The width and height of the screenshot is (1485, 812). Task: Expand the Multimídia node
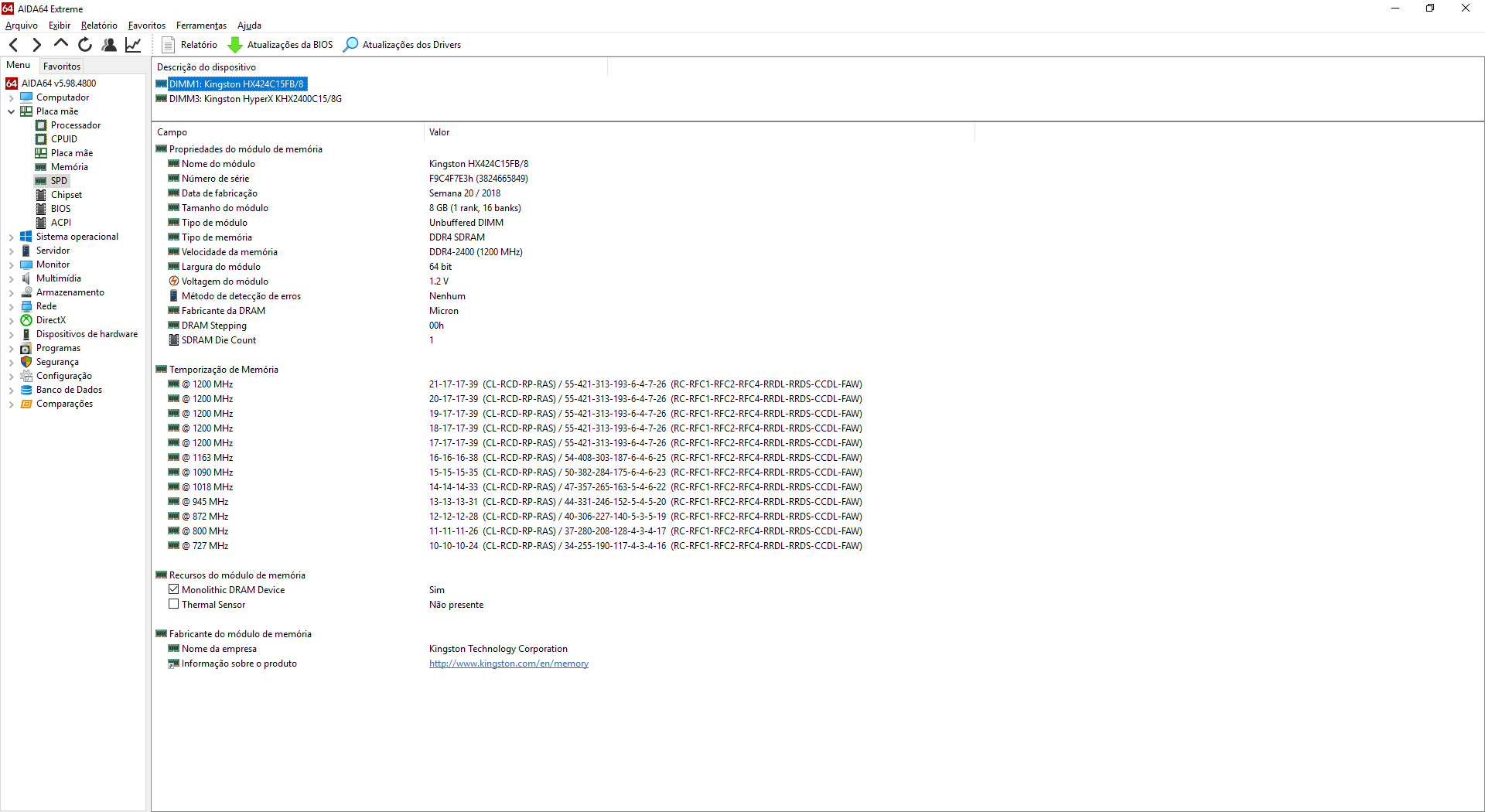[11, 278]
